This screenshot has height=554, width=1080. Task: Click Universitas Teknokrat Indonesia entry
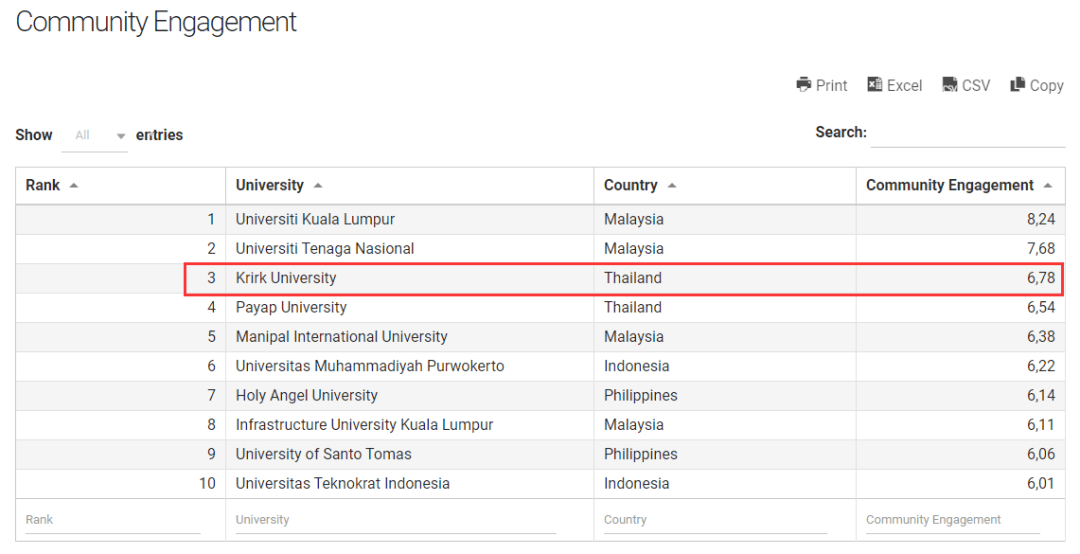(x=343, y=483)
